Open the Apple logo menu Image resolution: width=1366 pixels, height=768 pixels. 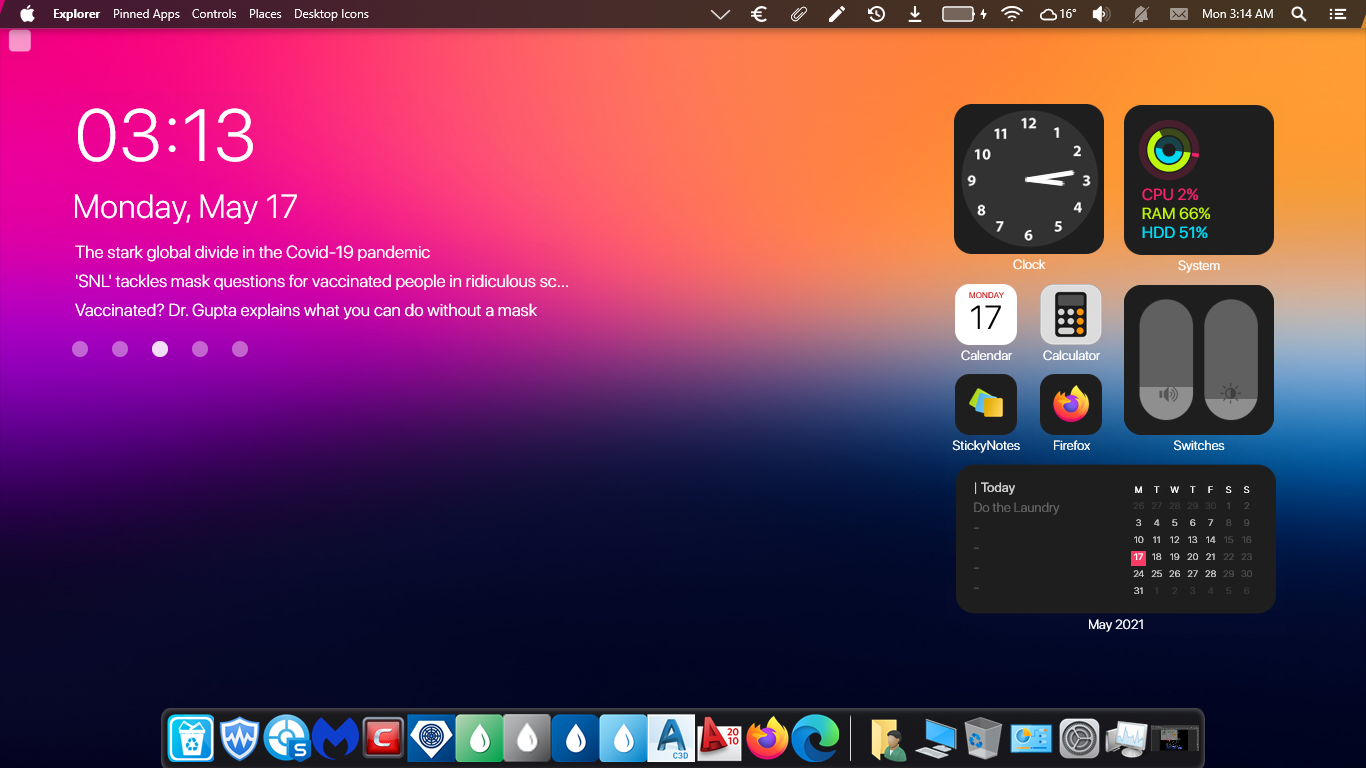(28, 14)
